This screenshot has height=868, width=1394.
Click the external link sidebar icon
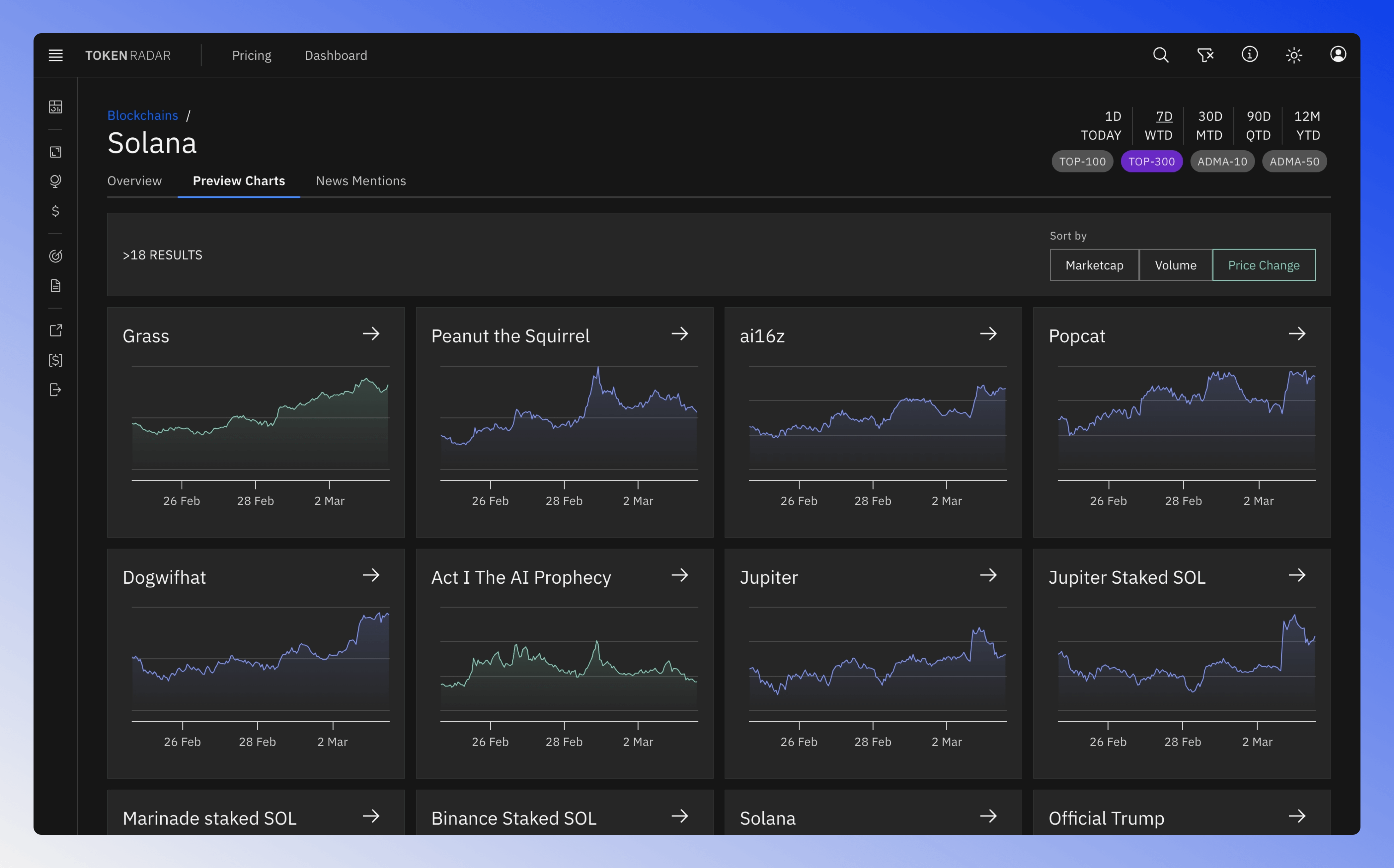[56, 331]
